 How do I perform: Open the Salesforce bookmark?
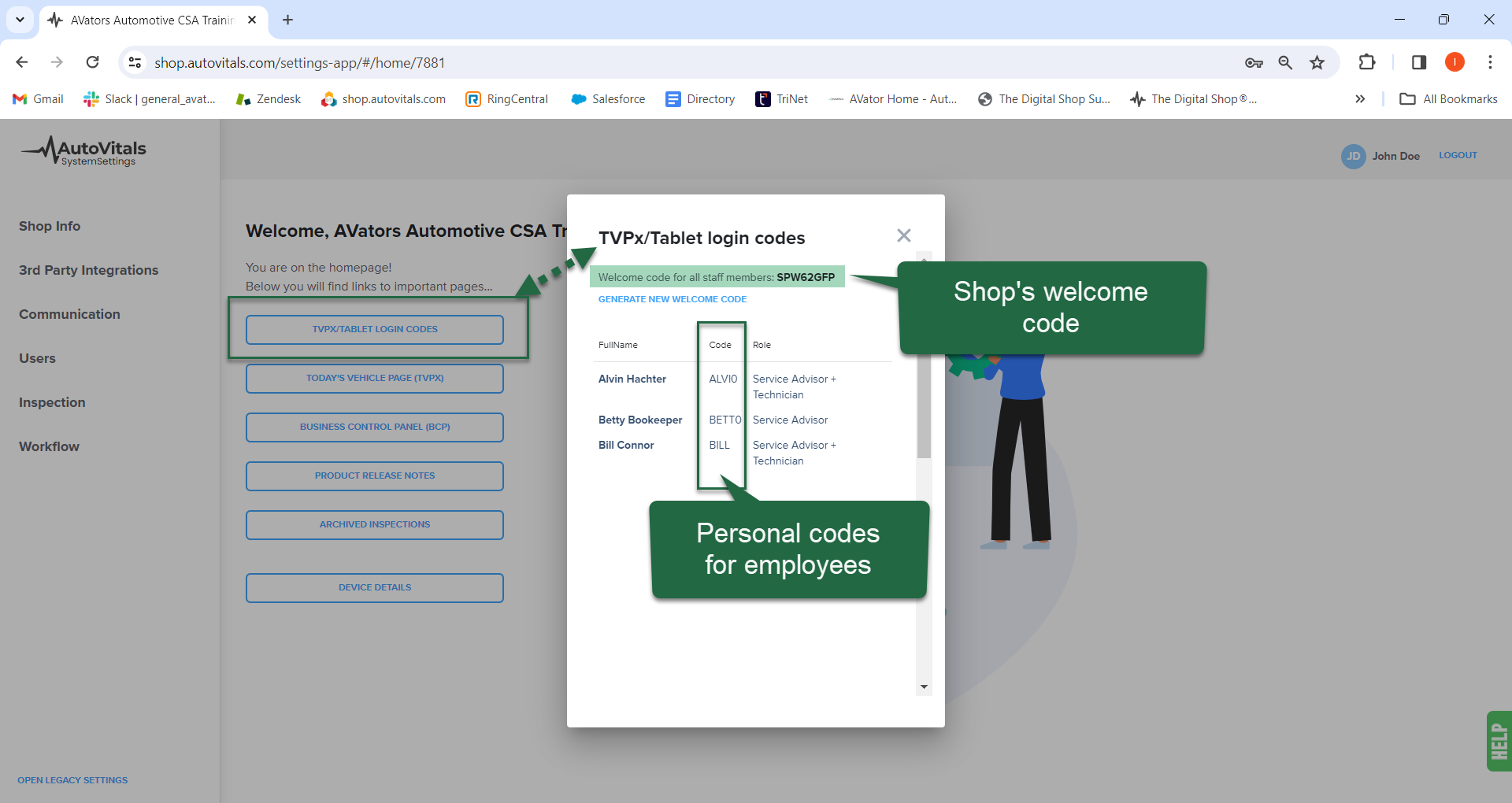point(607,99)
